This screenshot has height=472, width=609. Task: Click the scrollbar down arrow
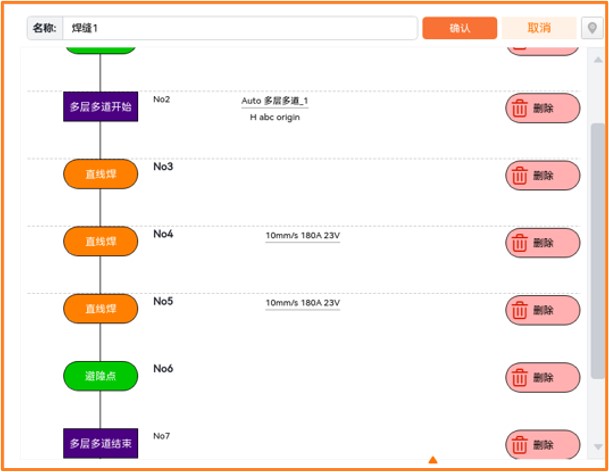pyautogui.click(x=598, y=447)
